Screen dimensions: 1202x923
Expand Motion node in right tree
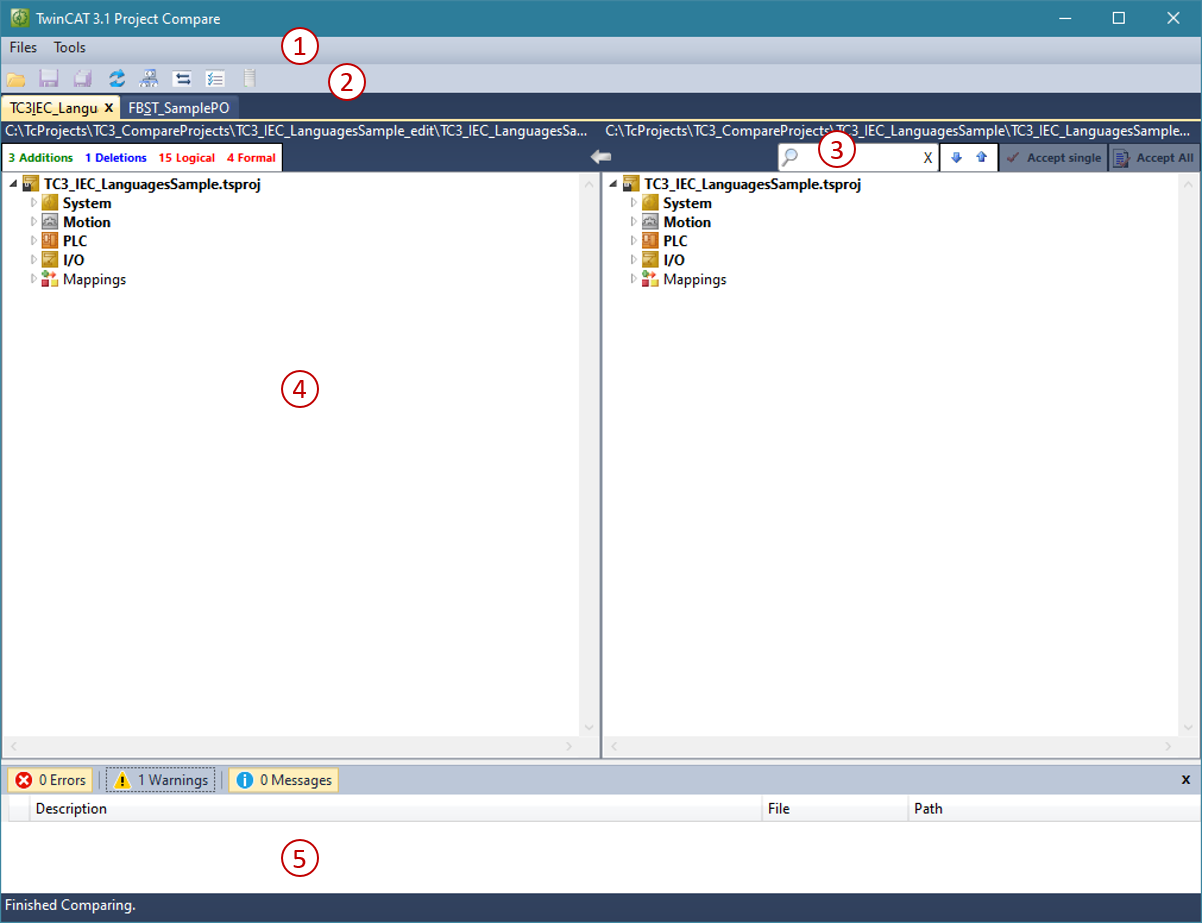pyautogui.click(x=634, y=222)
